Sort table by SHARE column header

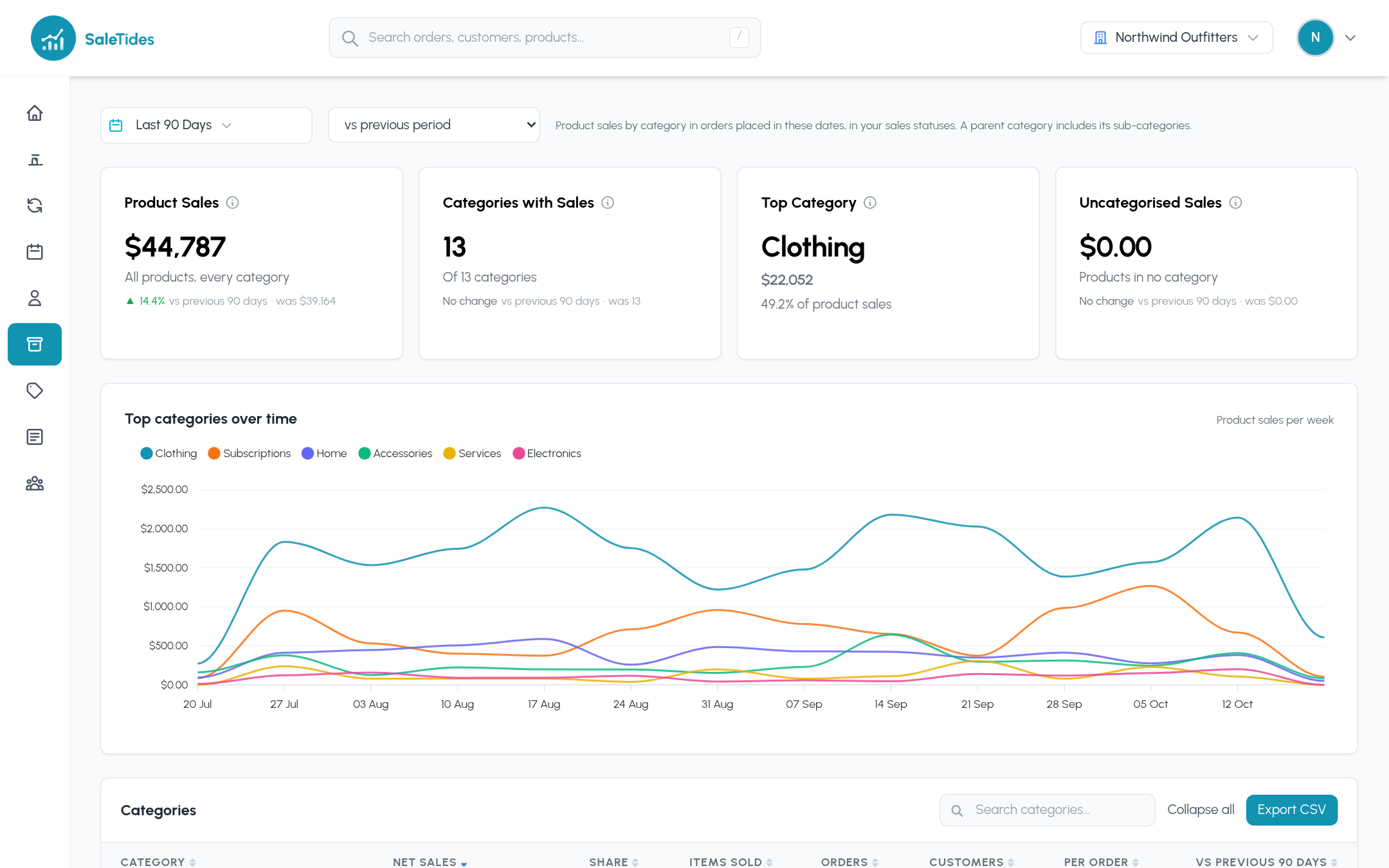[613, 862]
